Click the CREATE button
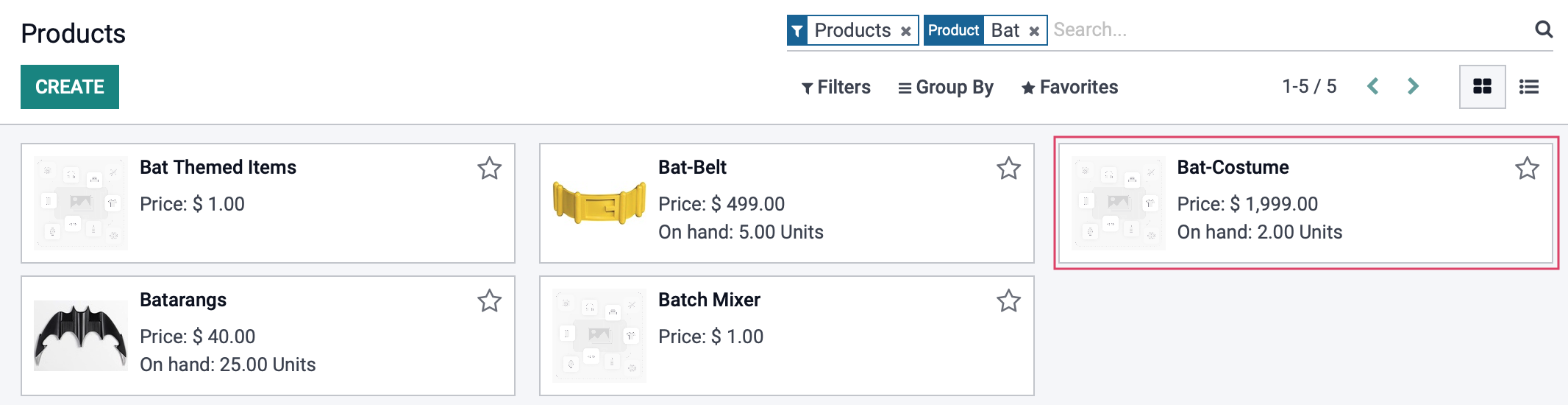The height and width of the screenshot is (405, 1568). pos(70,87)
